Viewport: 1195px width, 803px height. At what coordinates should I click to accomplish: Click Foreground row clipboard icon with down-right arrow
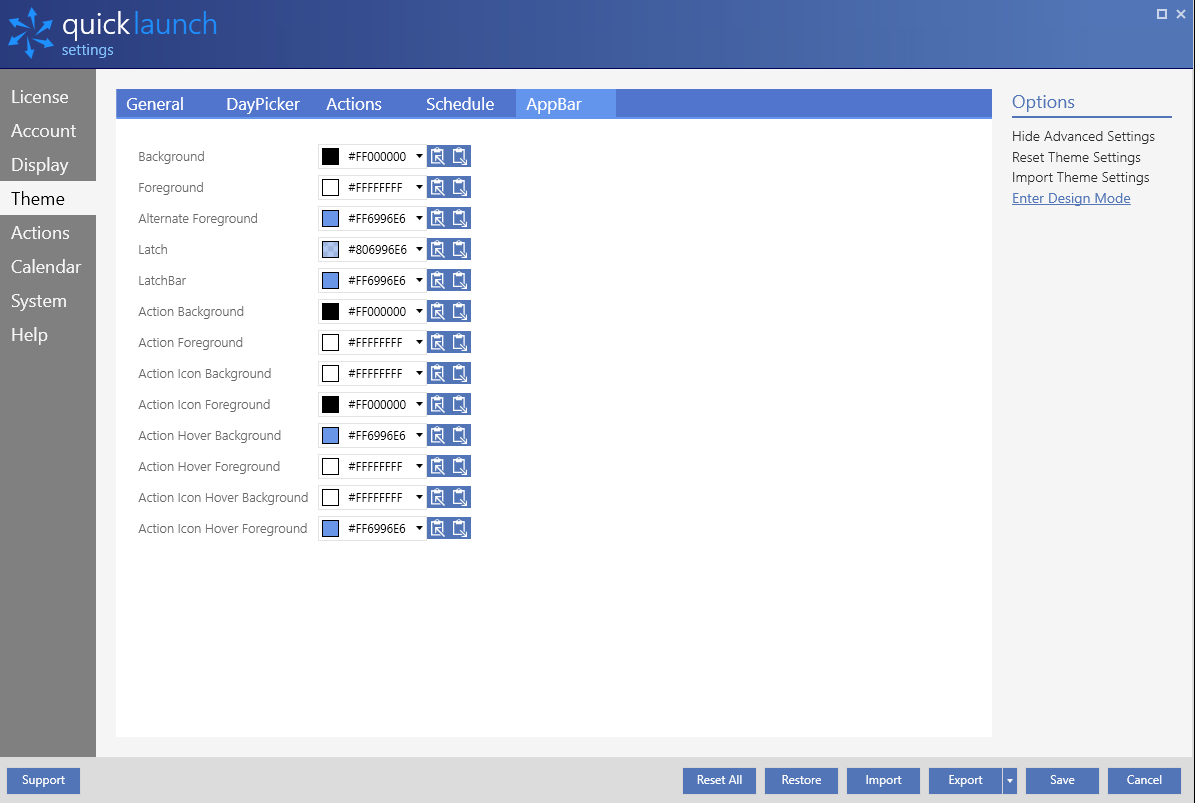tap(460, 187)
